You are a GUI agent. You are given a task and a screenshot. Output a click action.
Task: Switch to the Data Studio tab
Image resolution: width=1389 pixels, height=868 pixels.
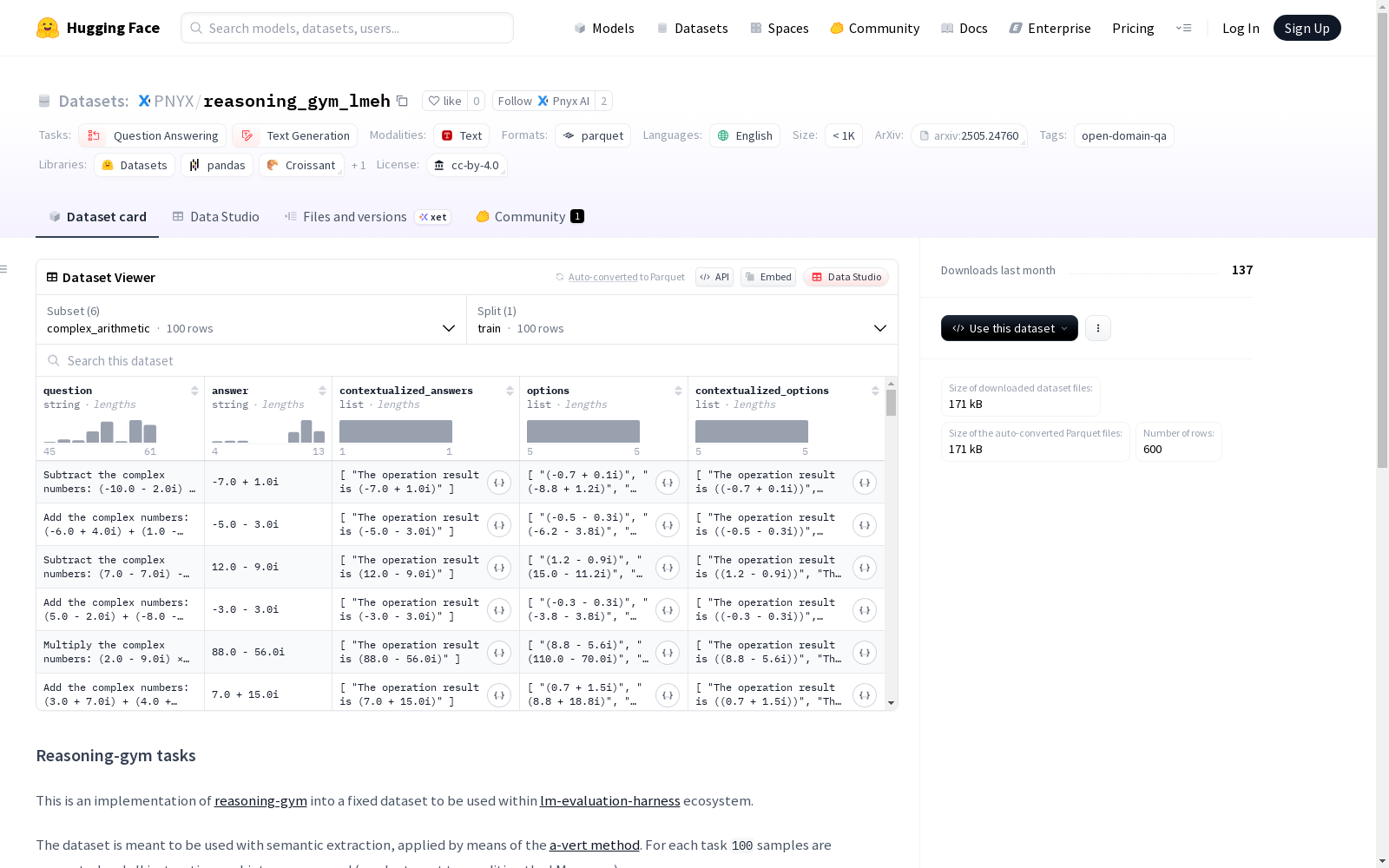click(216, 217)
